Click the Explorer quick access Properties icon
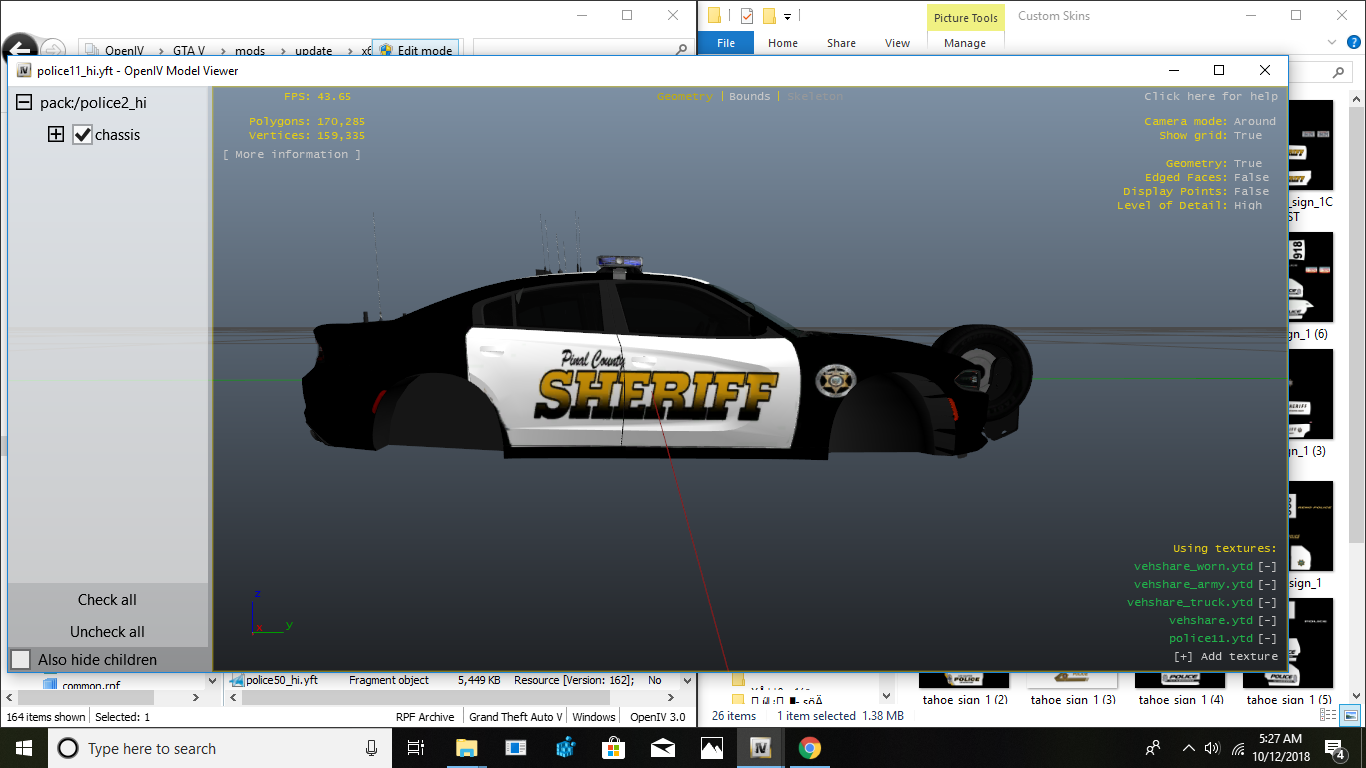This screenshot has height=768, width=1366. 747,16
